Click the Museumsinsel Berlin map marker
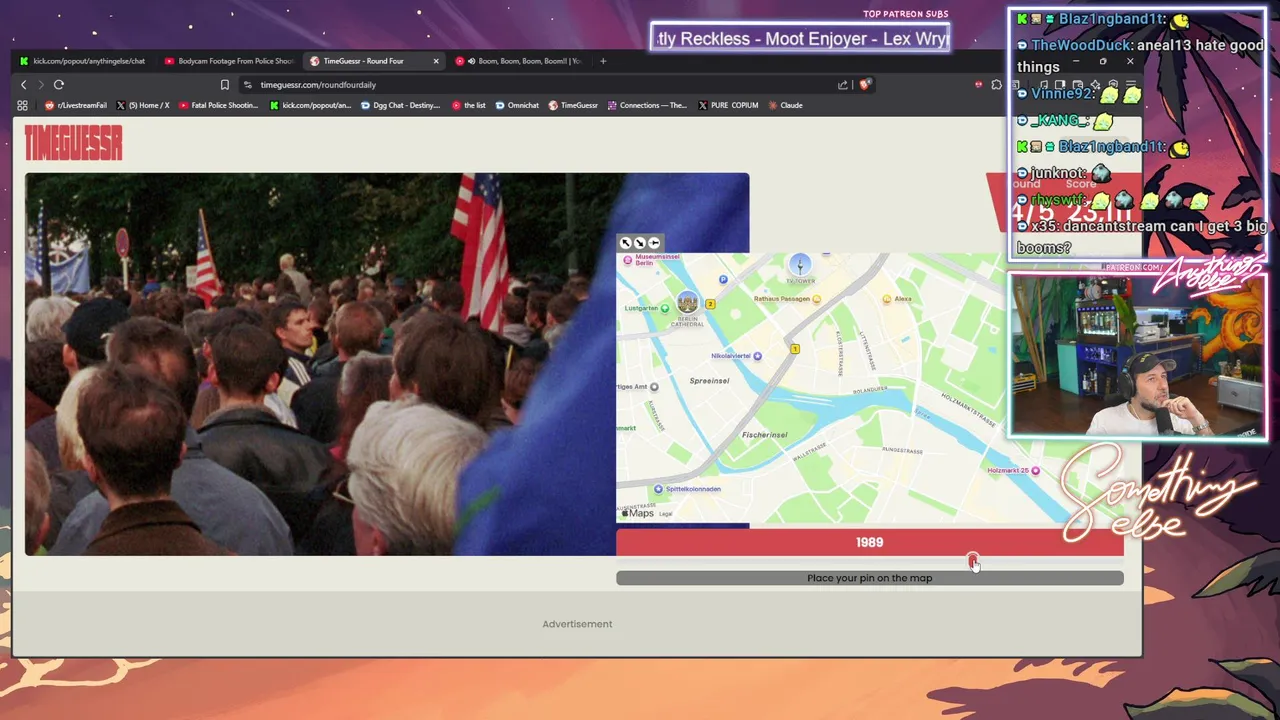 click(628, 260)
